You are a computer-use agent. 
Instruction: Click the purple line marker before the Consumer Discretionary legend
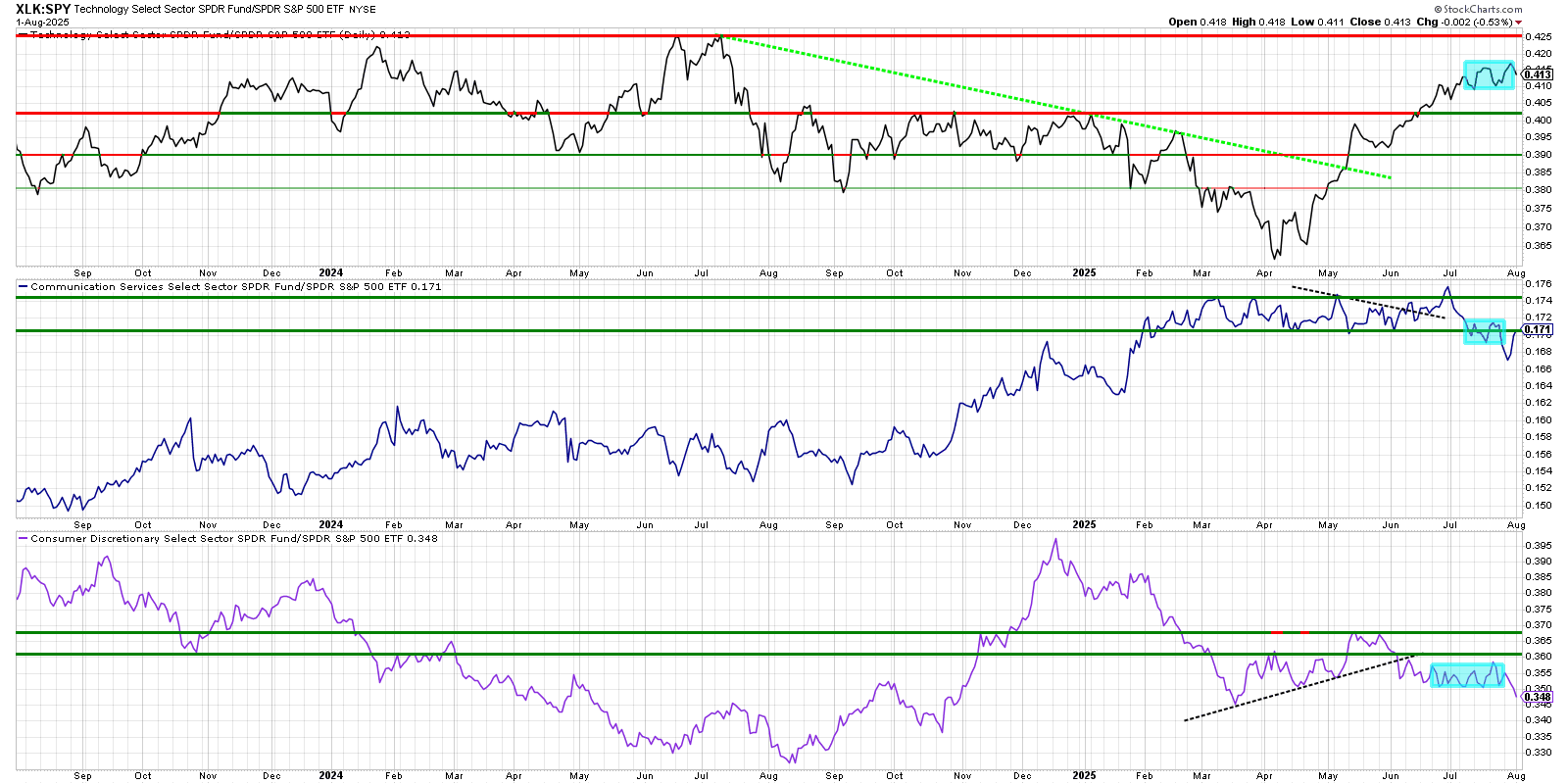click(x=23, y=539)
